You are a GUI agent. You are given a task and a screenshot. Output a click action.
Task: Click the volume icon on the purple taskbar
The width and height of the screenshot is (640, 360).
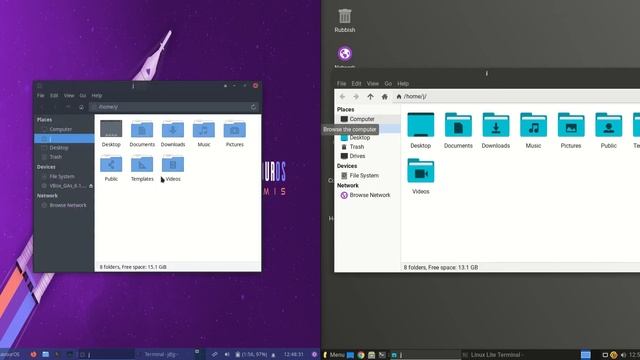pyautogui.click(x=227, y=354)
